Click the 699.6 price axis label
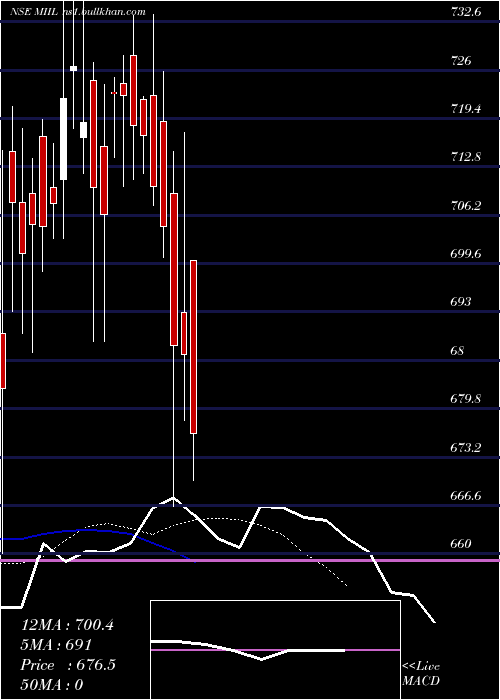This screenshot has width=500, height=700. (466, 254)
